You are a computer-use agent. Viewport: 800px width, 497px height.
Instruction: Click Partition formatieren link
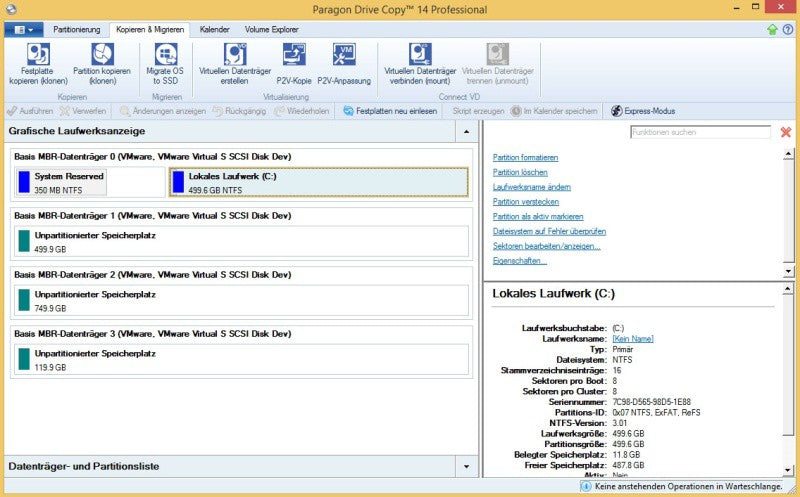[x=525, y=158]
